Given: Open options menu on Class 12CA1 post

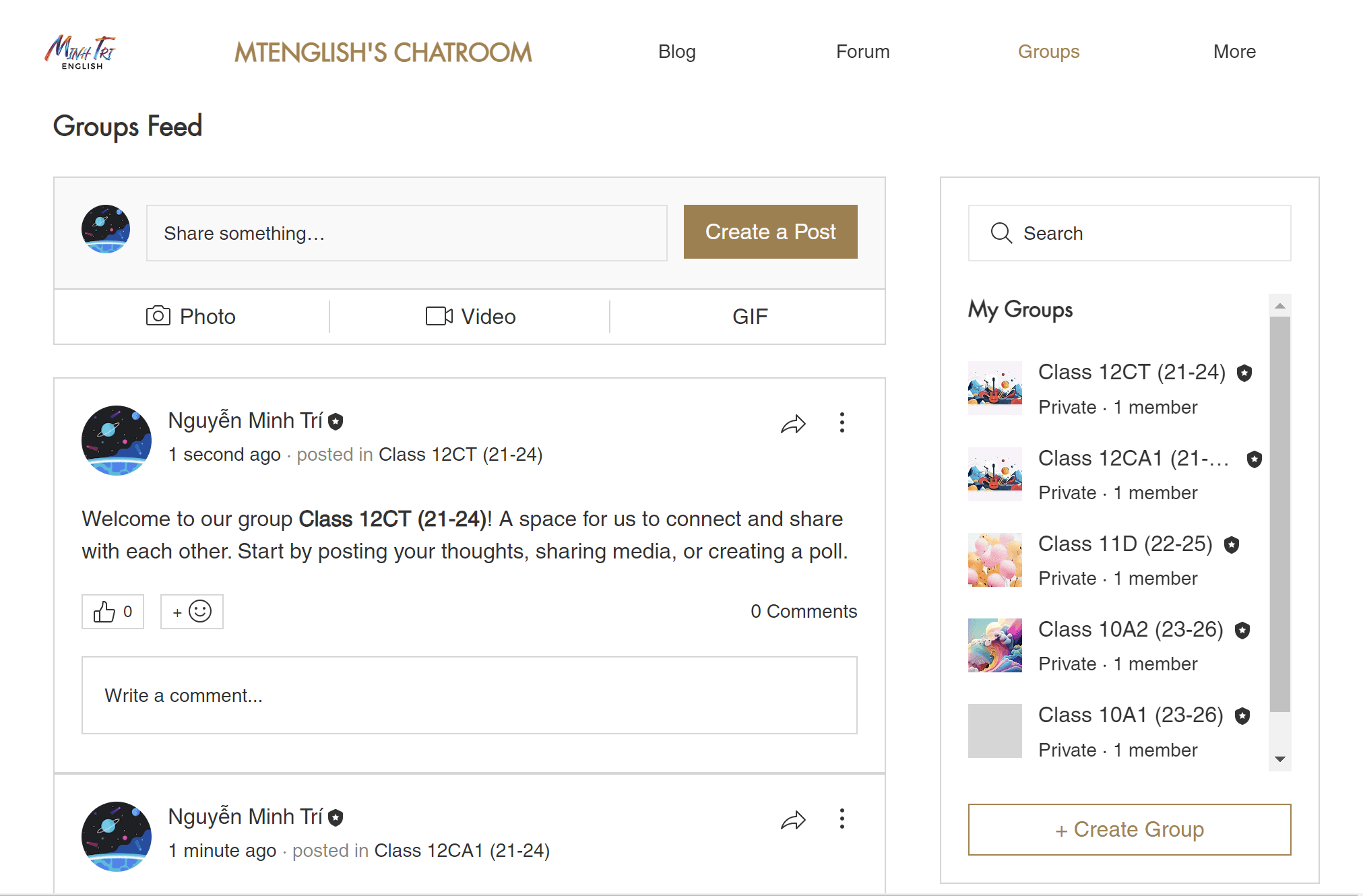Looking at the screenshot, I should [x=842, y=819].
